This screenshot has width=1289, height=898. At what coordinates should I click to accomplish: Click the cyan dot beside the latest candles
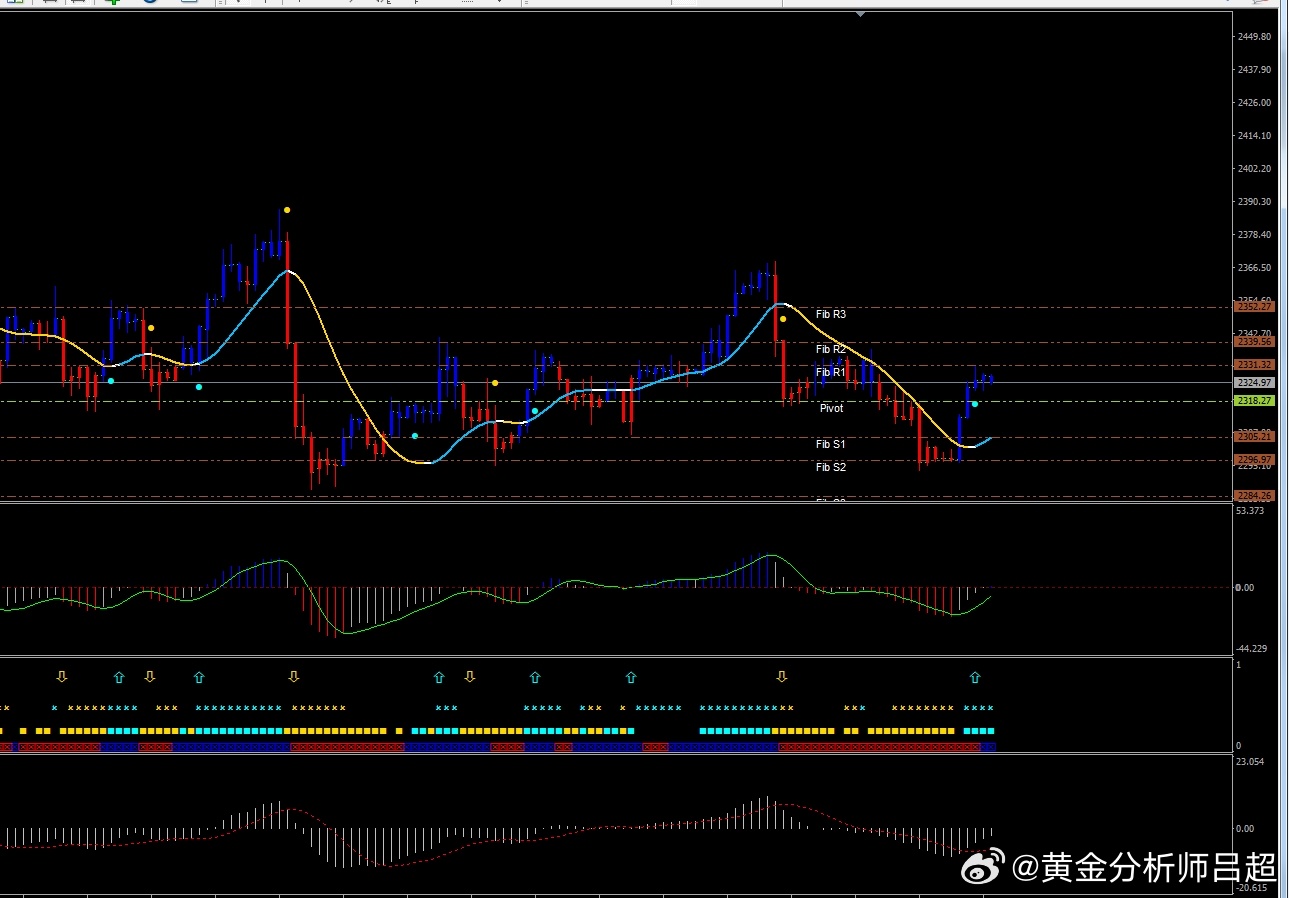974,404
